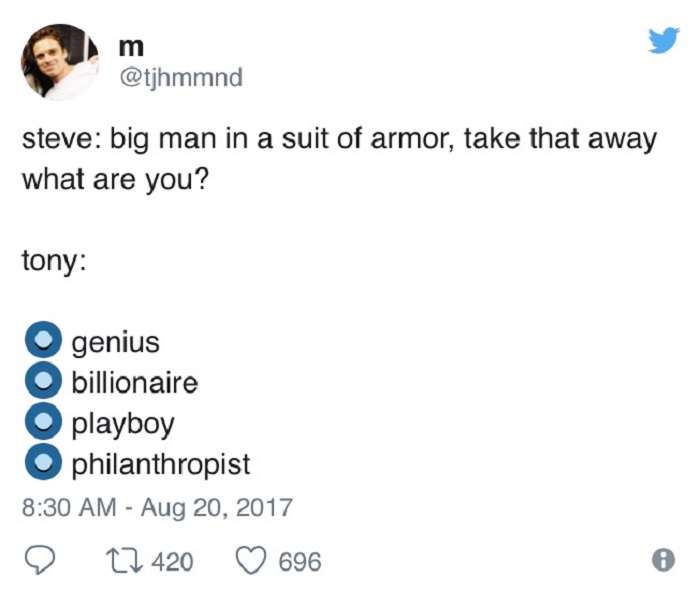Open the 8:30 AM - Aug 20, 2017 timestamp
Image resolution: width=700 pixels, height=592 pixels.
coord(157,506)
